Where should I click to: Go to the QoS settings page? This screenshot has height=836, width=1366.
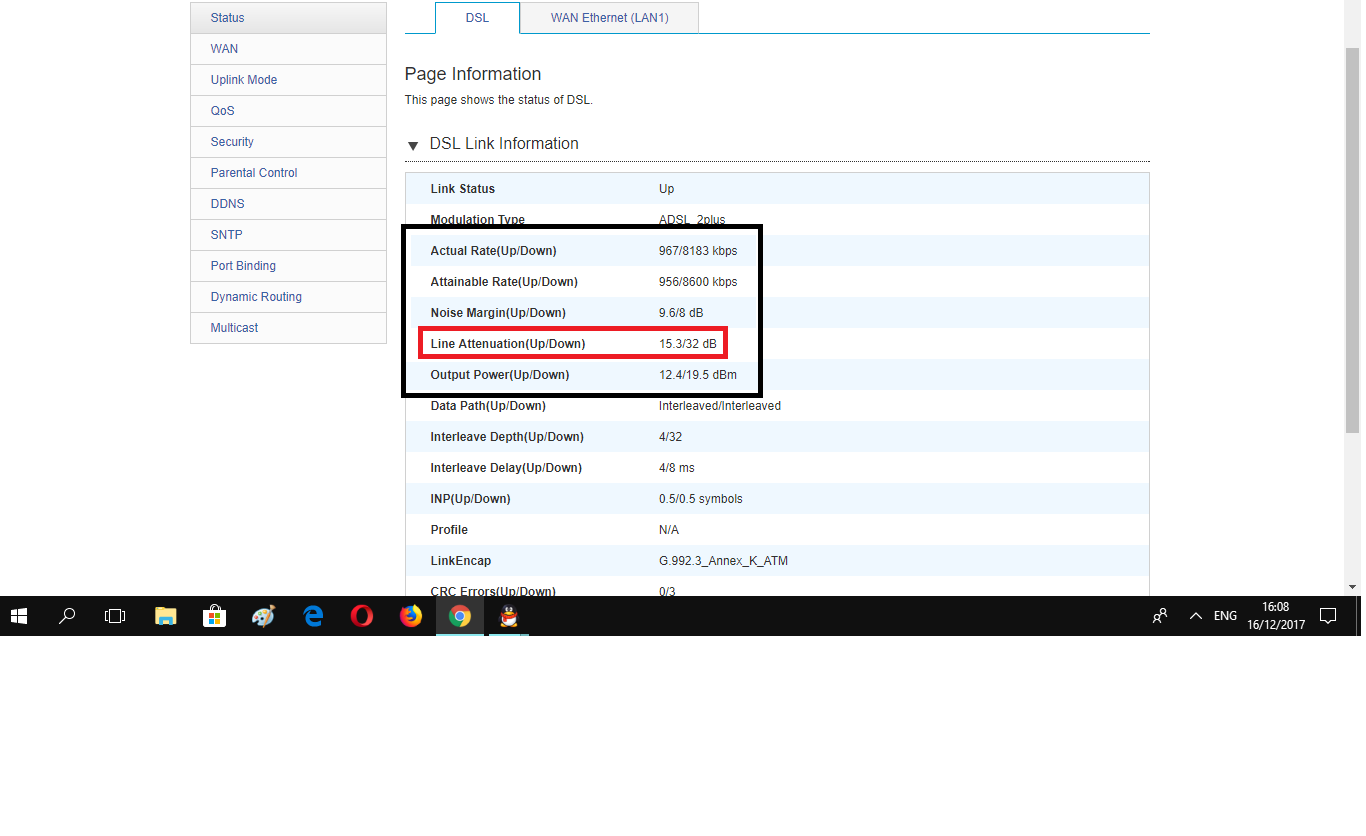pos(222,111)
